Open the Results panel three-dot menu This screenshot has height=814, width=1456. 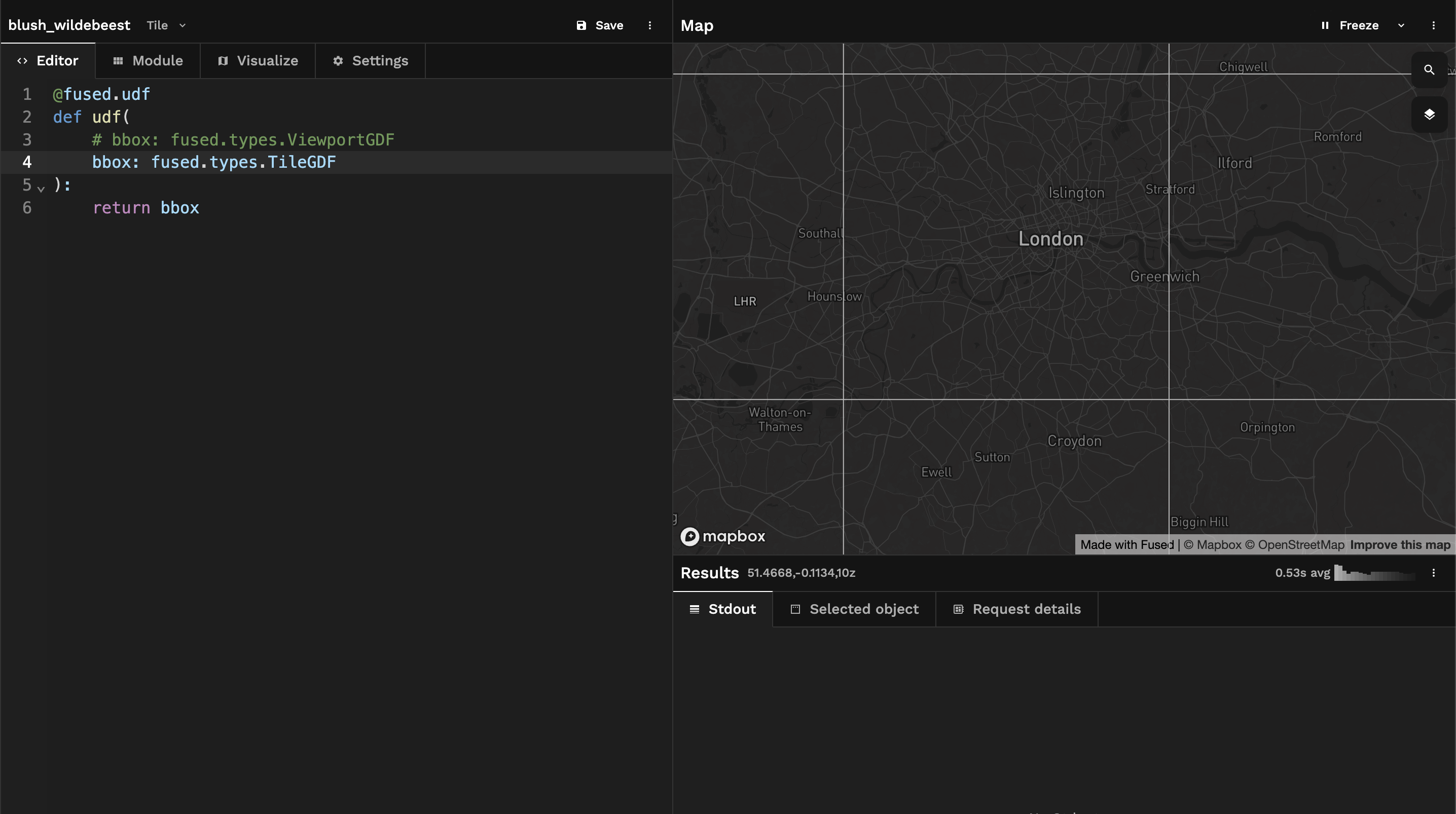point(1433,573)
